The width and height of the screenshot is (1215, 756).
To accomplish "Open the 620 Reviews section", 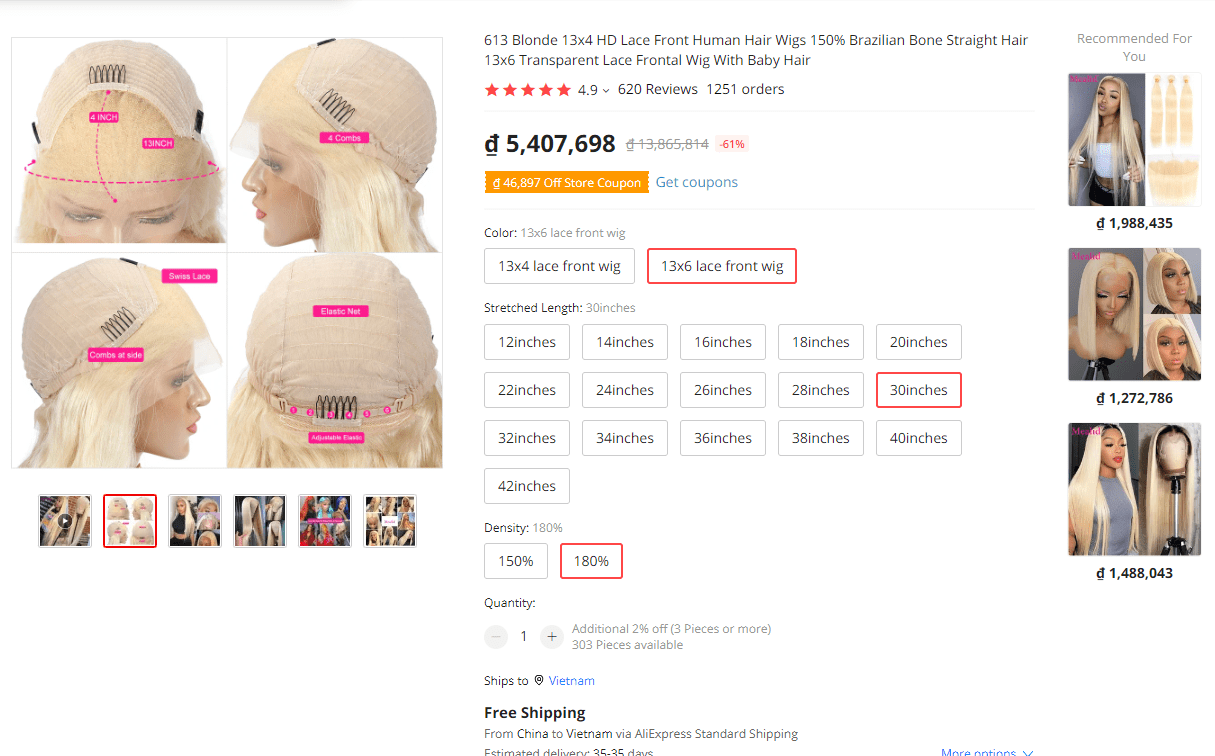I will coord(658,89).
